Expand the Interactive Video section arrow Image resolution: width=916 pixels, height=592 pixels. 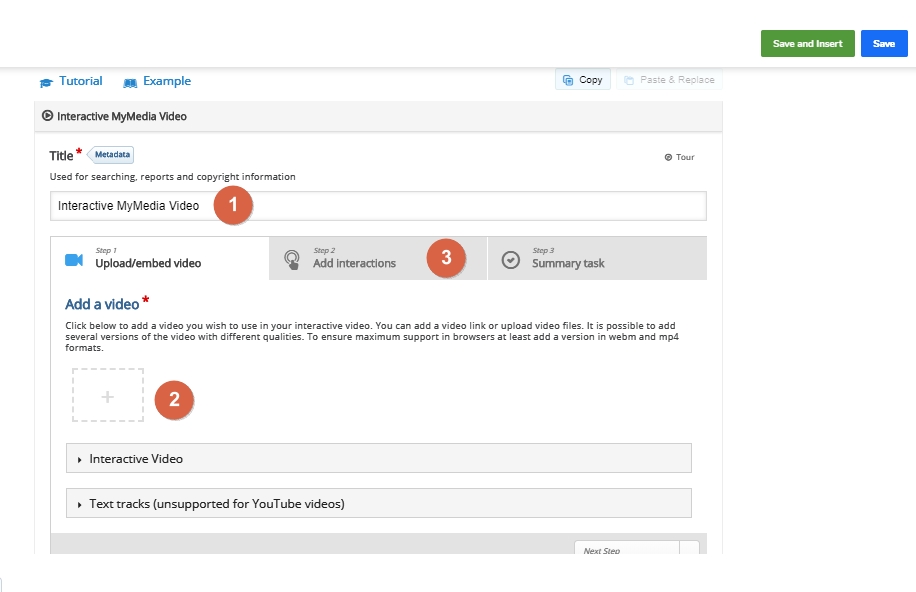(x=79, y=460)
